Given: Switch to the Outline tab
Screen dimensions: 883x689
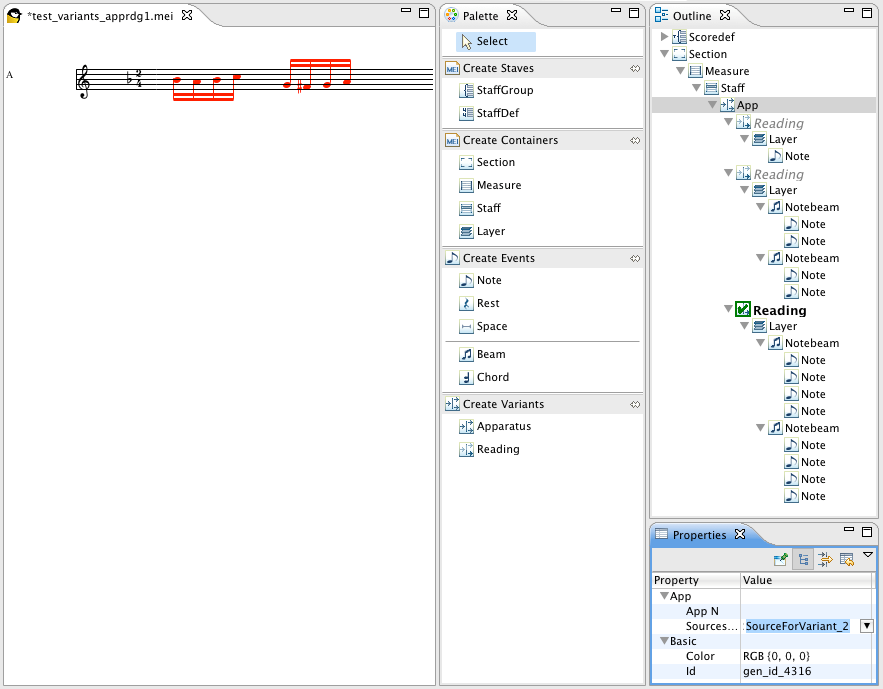Looking at the screenshot, I should pos(692,16).
